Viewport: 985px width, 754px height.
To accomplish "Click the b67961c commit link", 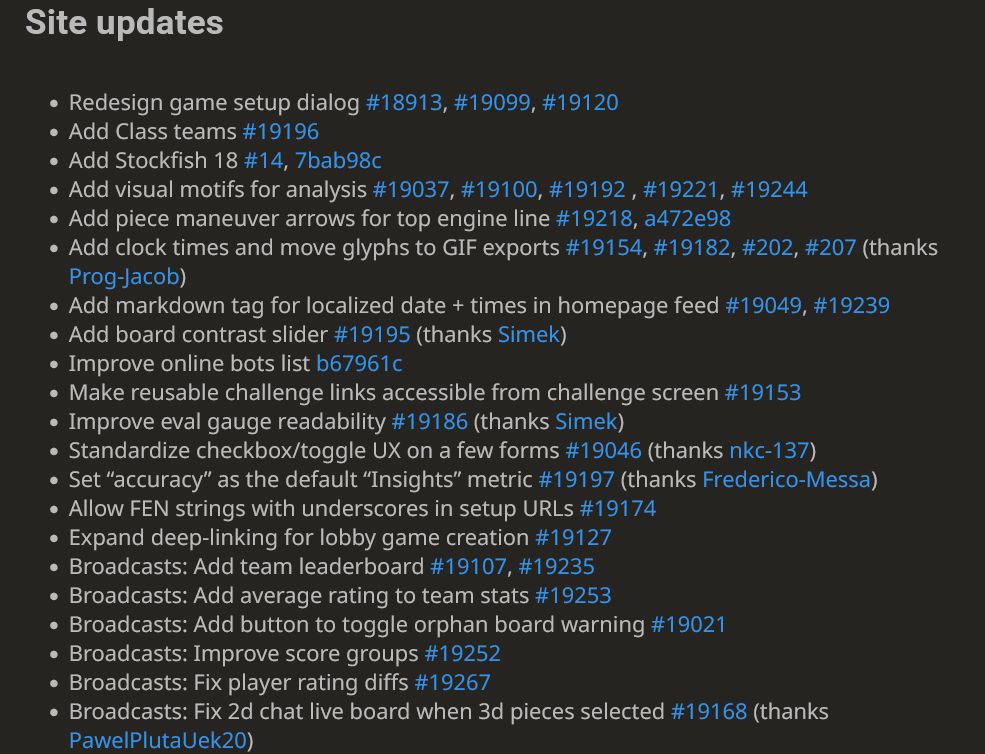I will [359, 363].
